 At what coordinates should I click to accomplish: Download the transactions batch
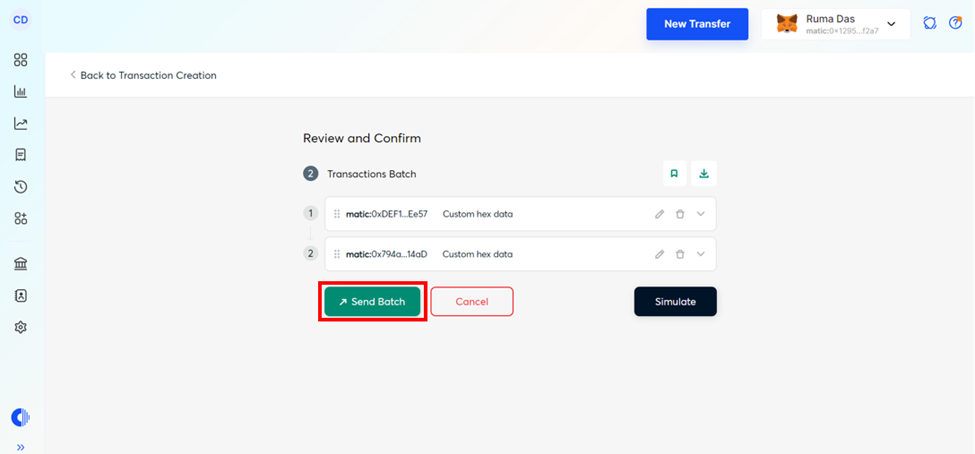[704, 174]
